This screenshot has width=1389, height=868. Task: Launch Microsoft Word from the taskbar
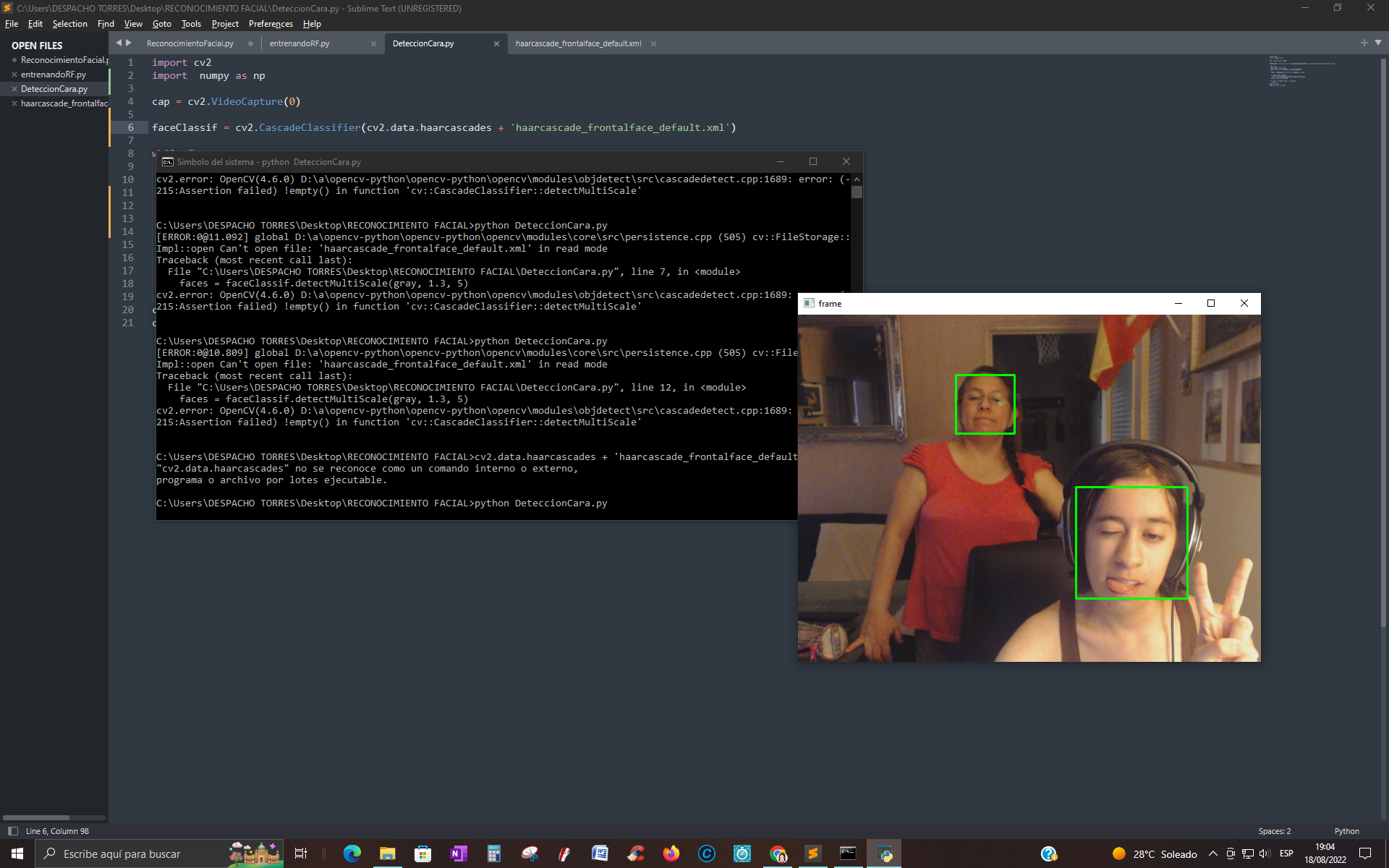click(x=600, y=854)
